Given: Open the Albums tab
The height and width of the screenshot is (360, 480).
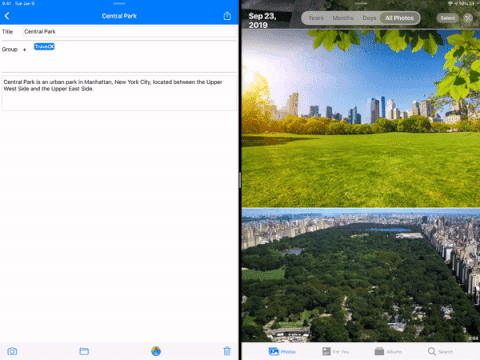Looking at the screenshot, I should tap(388, 351).
